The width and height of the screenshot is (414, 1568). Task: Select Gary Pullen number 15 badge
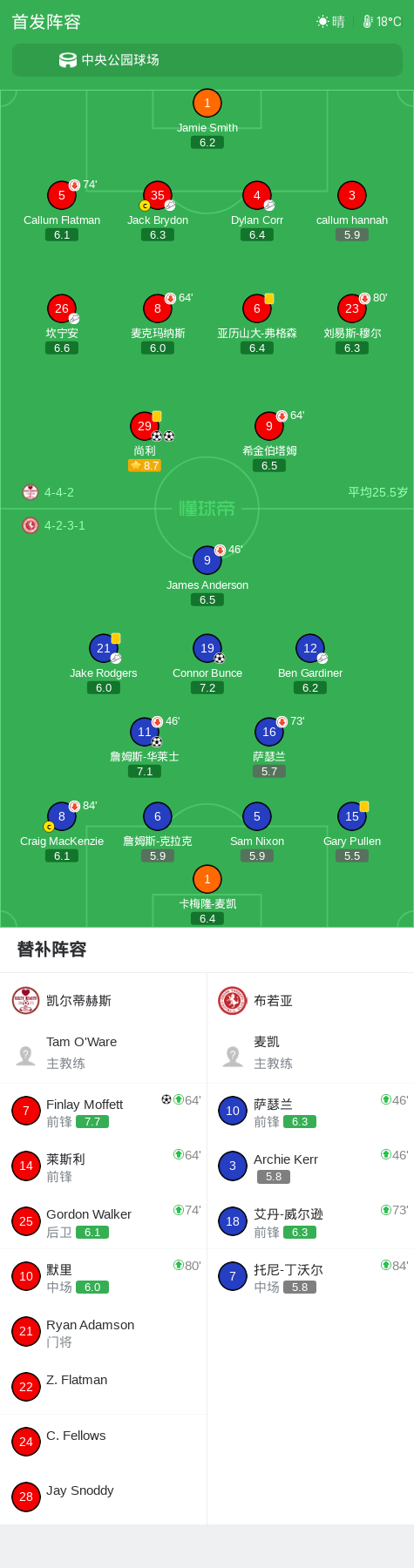[352, 816]
